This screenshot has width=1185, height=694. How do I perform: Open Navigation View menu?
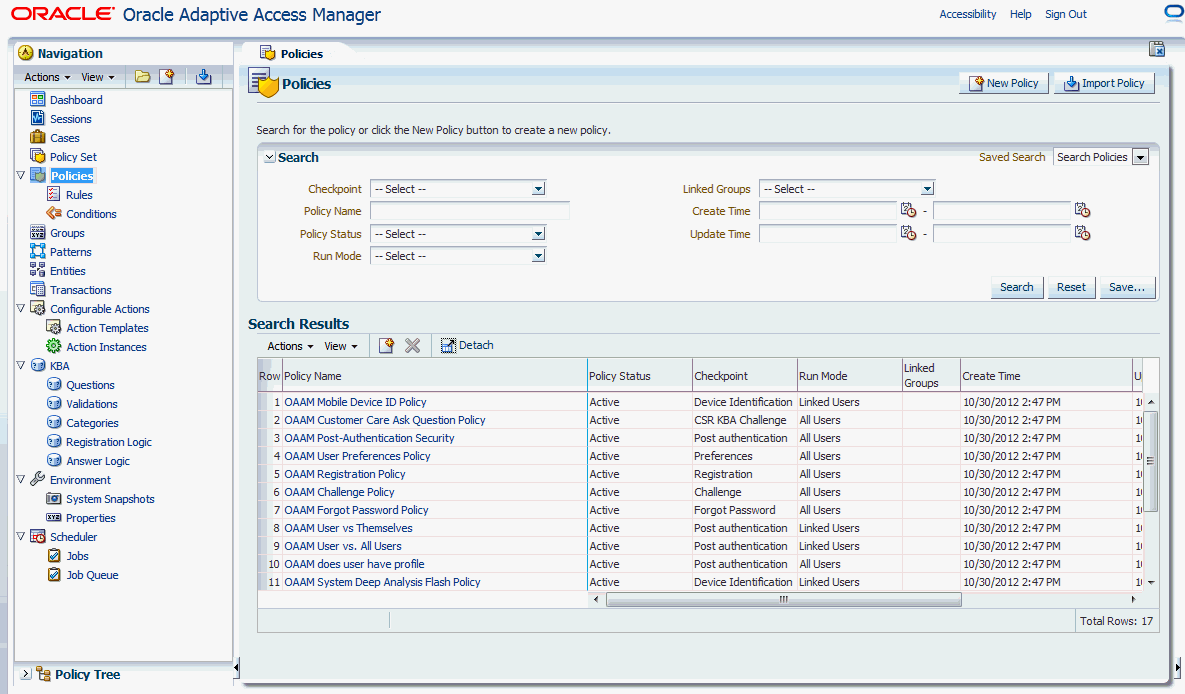pos(97,77)
